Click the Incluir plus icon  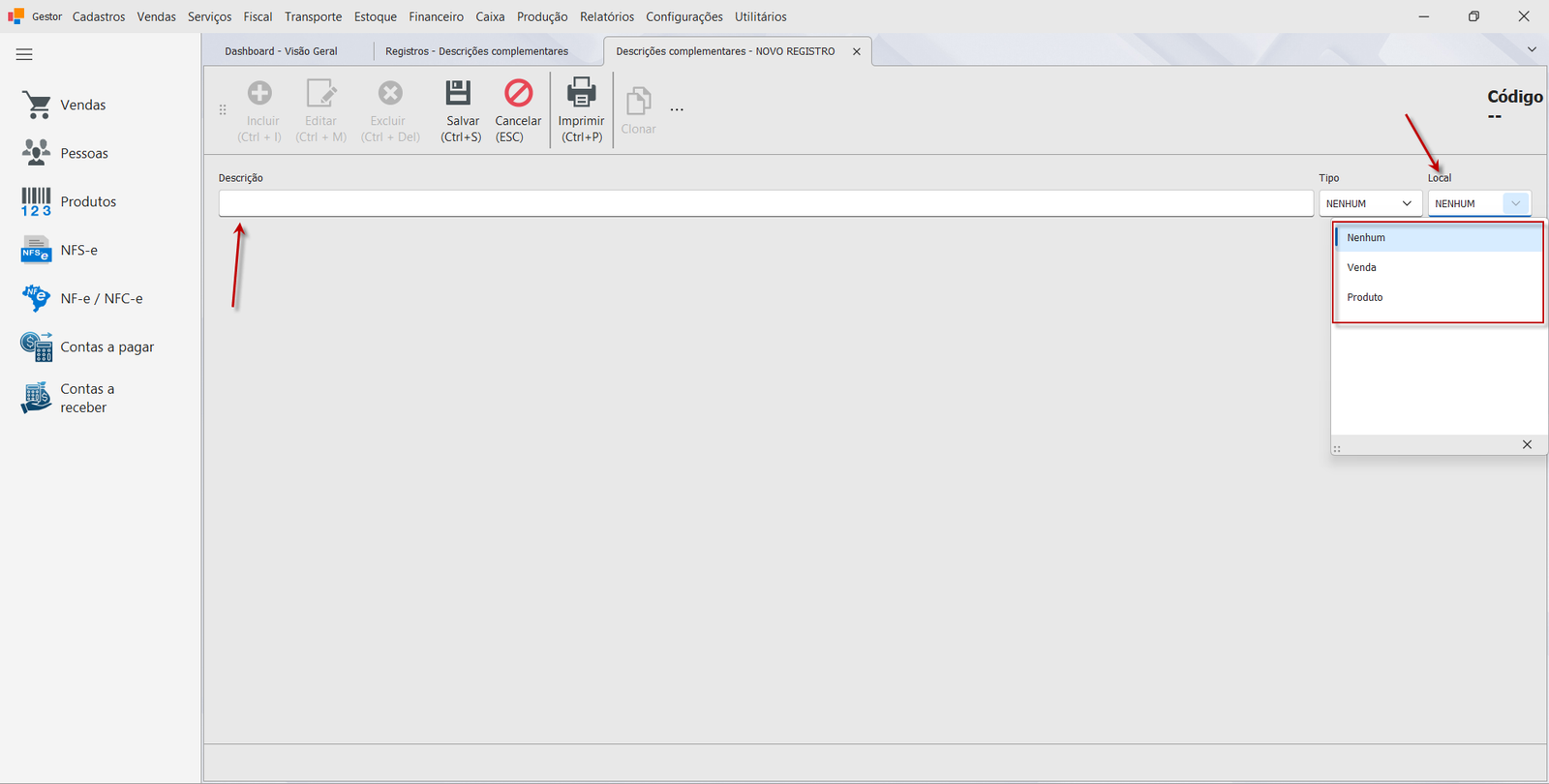[259, 93]
